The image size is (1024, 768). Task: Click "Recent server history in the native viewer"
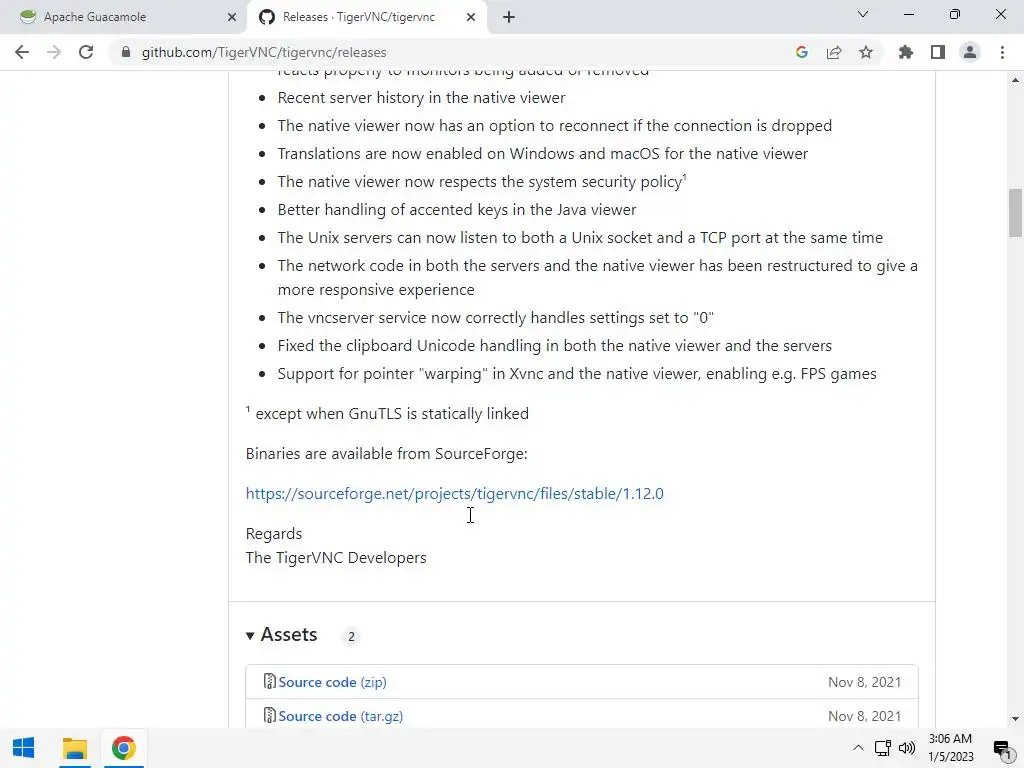pos(421,98)
